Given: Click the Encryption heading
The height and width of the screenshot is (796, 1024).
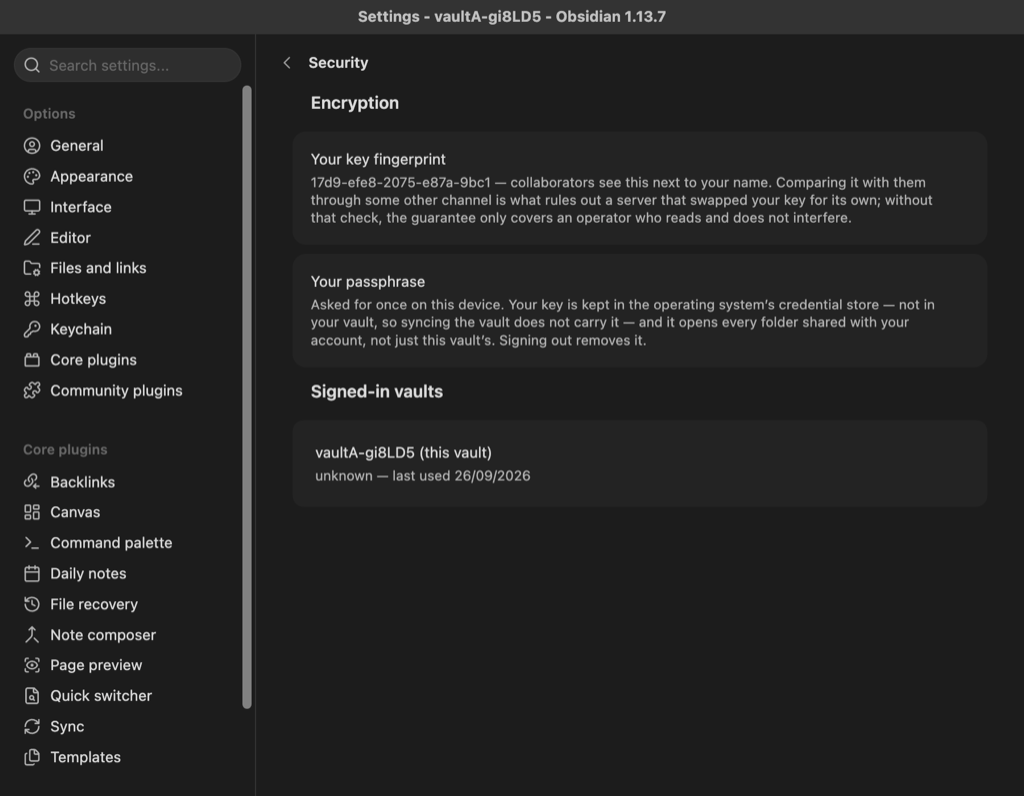Looking at the screenshot, I should tap(355, 103).
